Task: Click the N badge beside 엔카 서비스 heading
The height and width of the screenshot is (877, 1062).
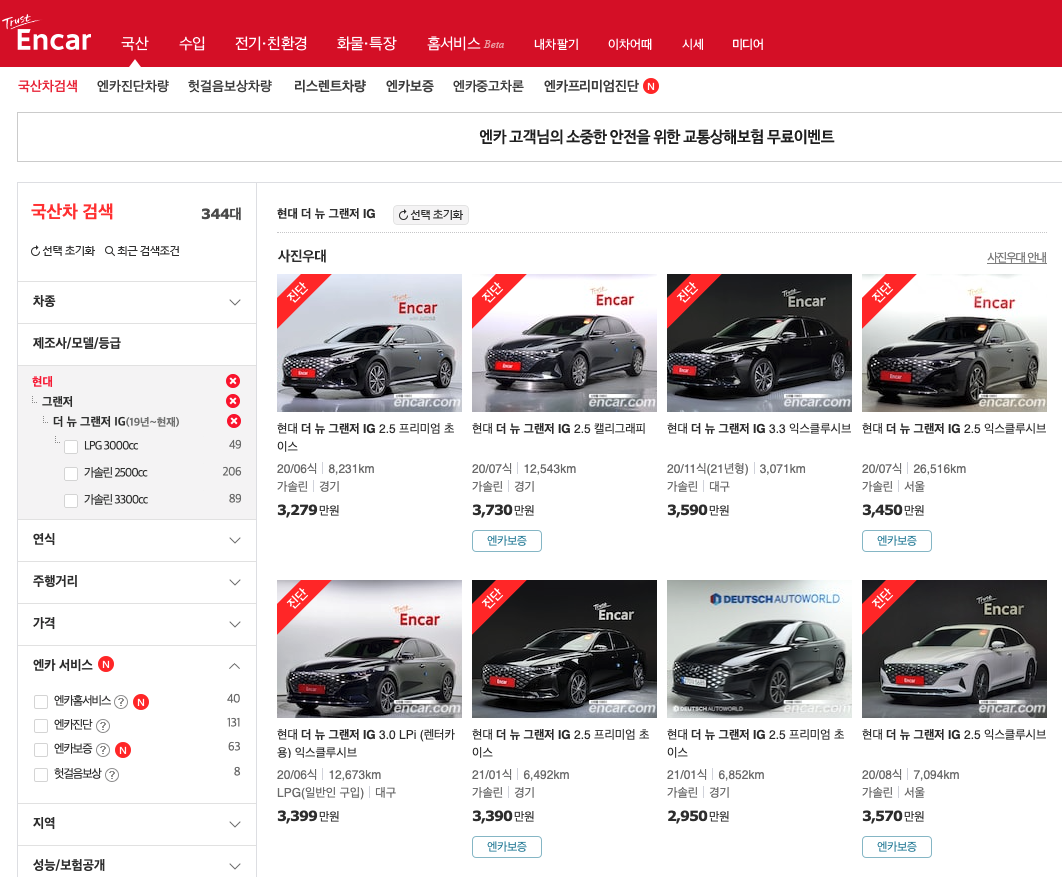Action: tap(106, 664)
